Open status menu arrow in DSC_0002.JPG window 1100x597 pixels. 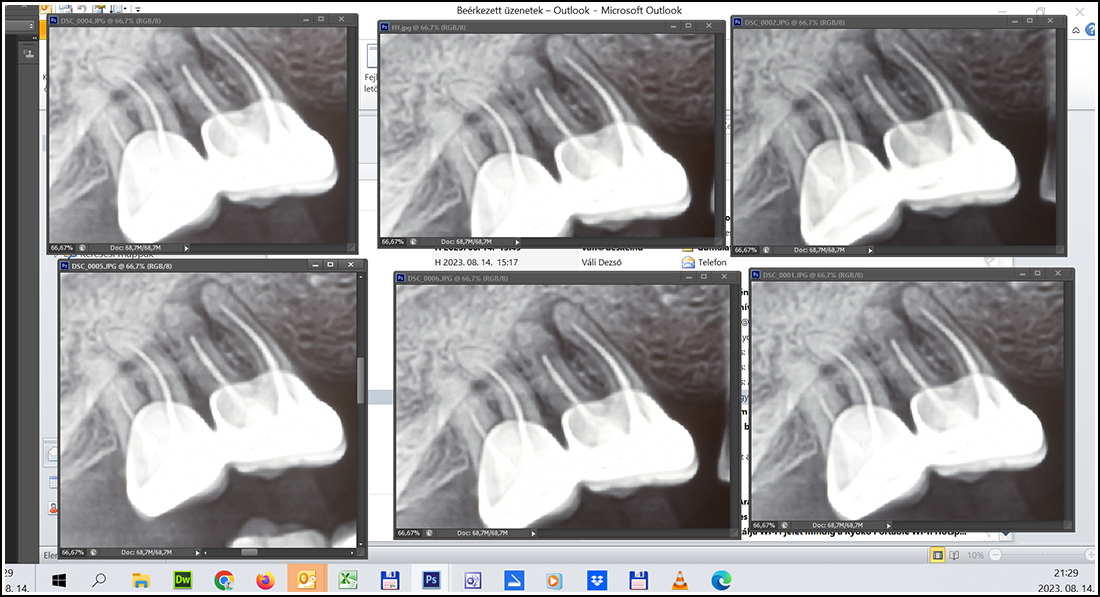coord(870,250)
